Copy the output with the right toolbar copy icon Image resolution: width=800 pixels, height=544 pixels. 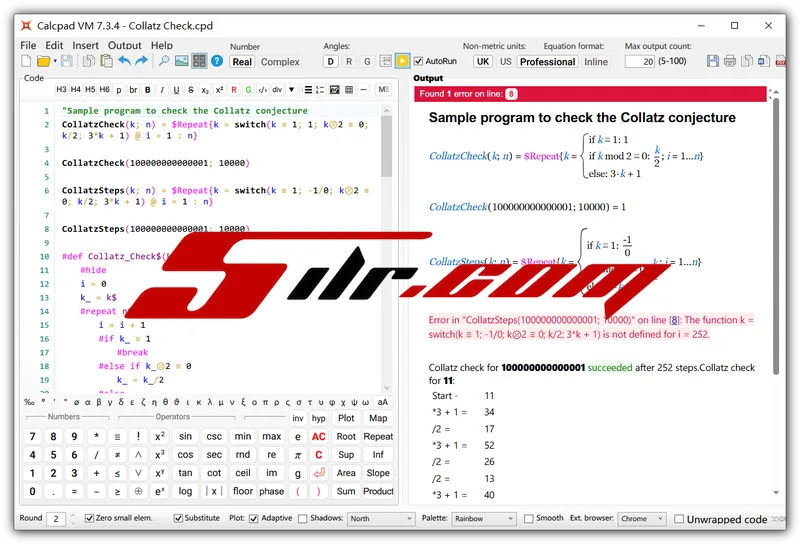(747, 61)
